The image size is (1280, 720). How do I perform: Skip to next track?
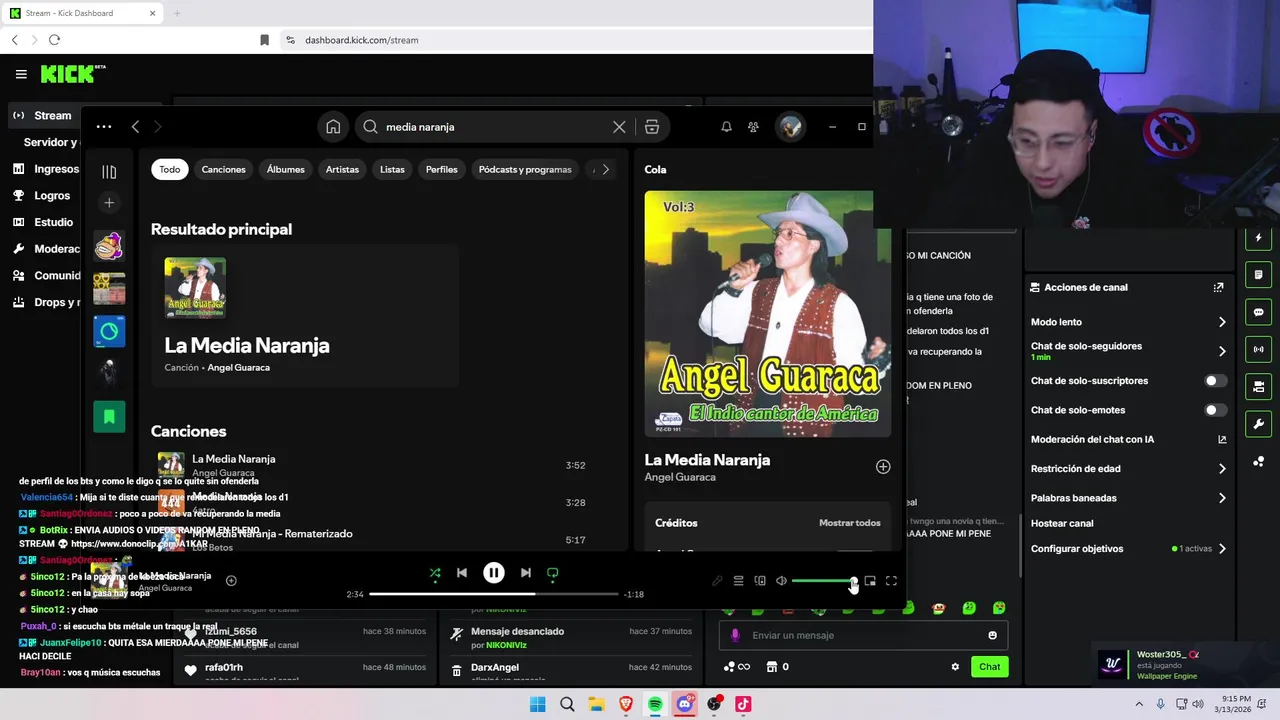pos(526,573)
